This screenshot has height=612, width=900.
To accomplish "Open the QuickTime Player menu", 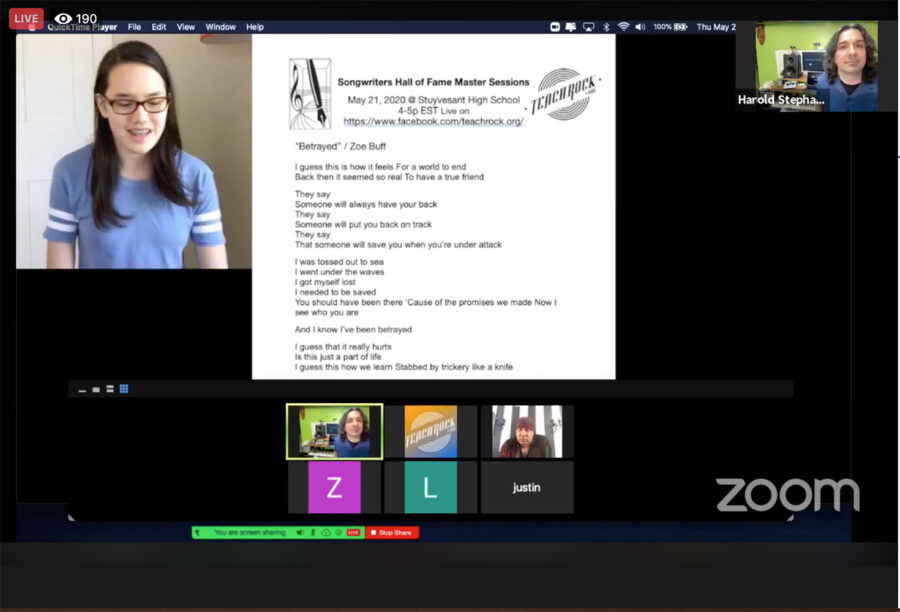I will click(x=82, y=27).
